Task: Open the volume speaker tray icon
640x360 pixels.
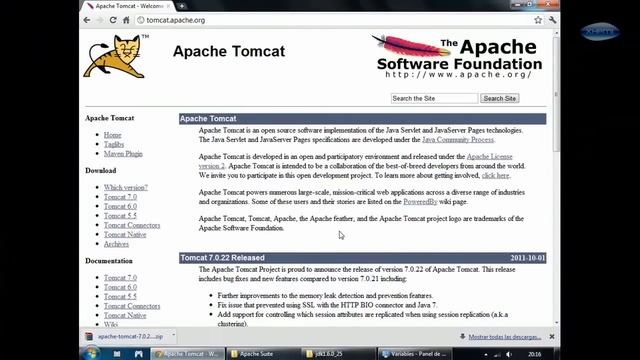Action: coord(509,354)
